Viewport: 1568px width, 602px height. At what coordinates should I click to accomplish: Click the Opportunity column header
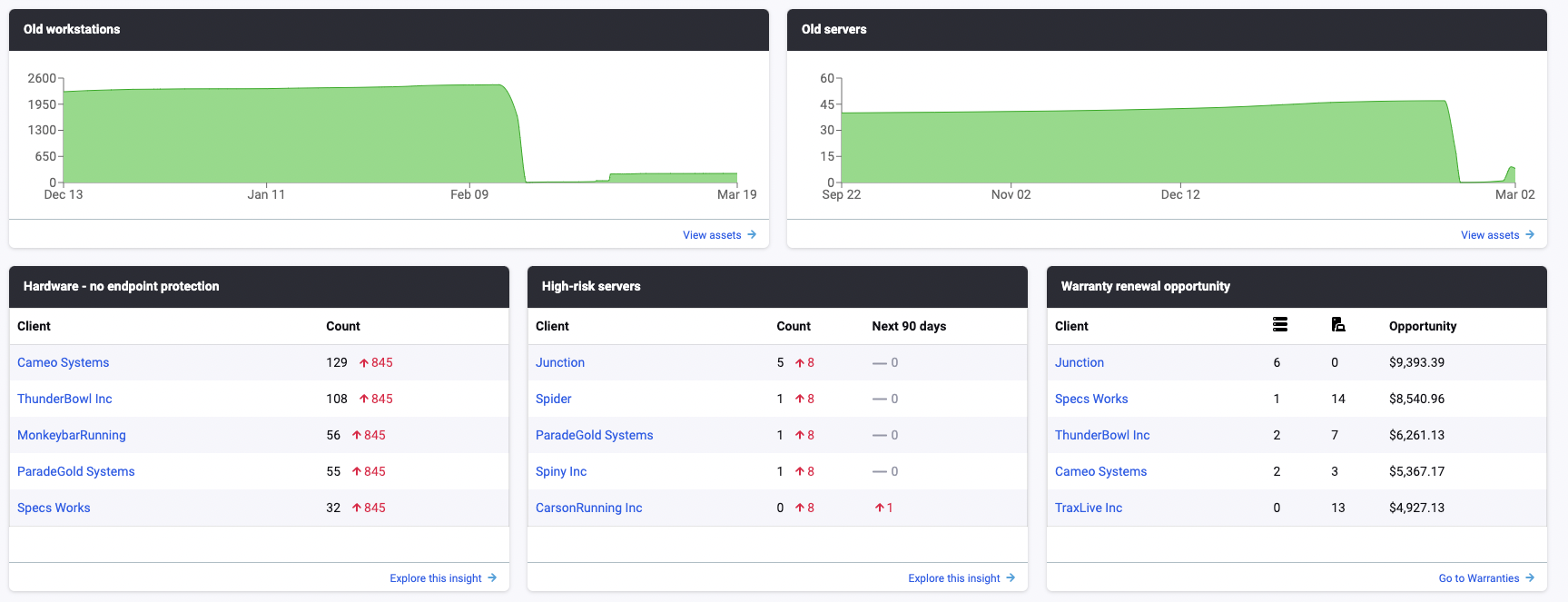tap(1423, 326)
